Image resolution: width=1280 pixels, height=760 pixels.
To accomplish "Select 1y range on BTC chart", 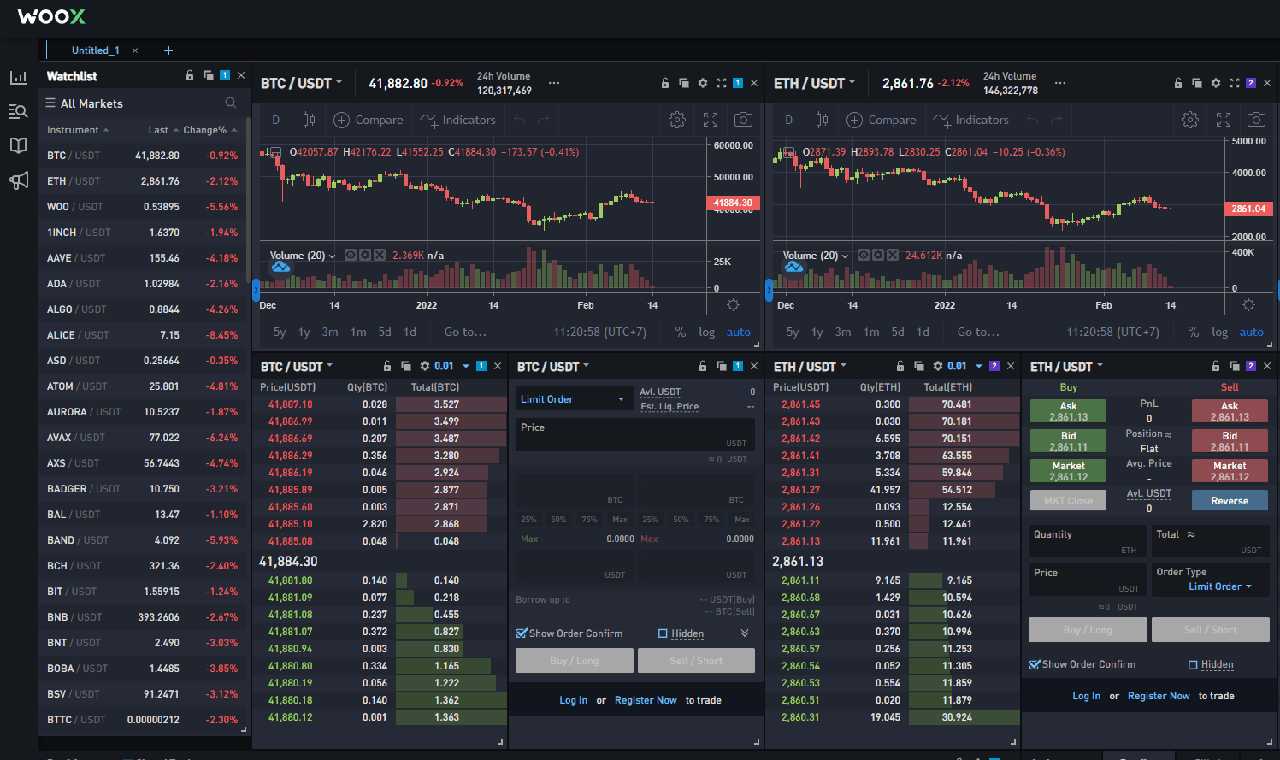I will point(304,332).
